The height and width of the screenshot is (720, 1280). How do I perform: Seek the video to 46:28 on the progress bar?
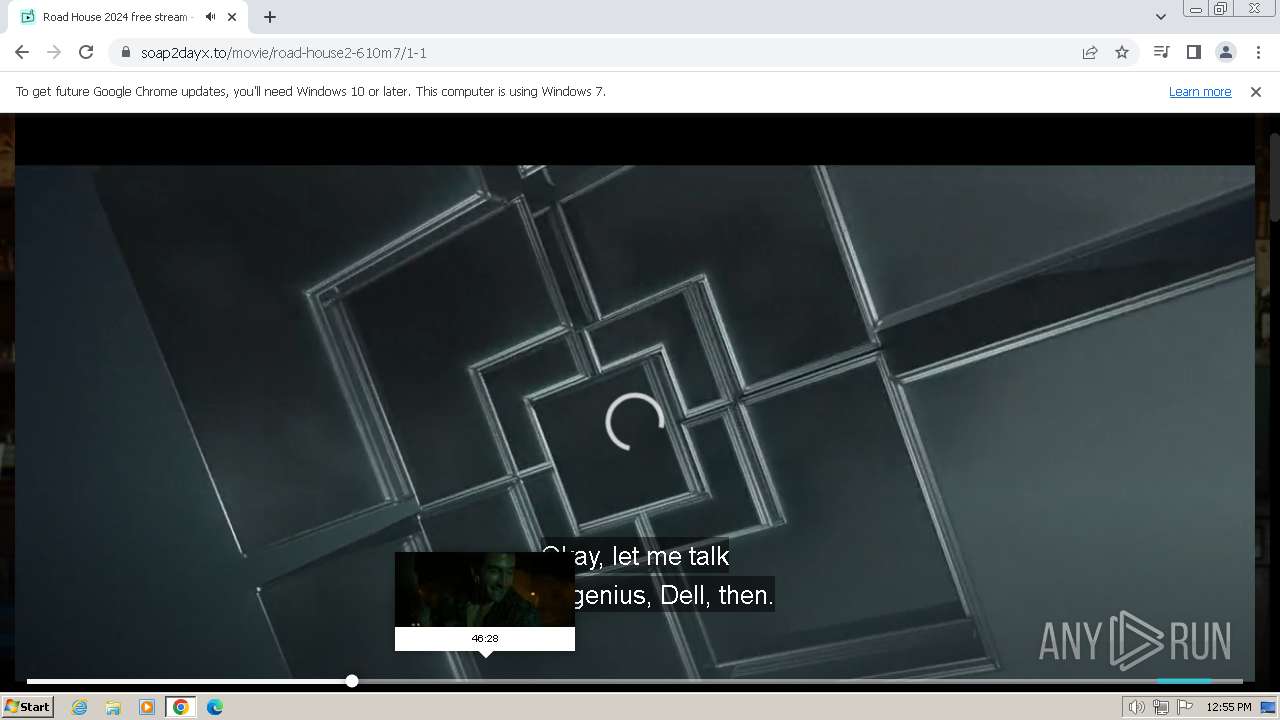(x=486, y=681)
